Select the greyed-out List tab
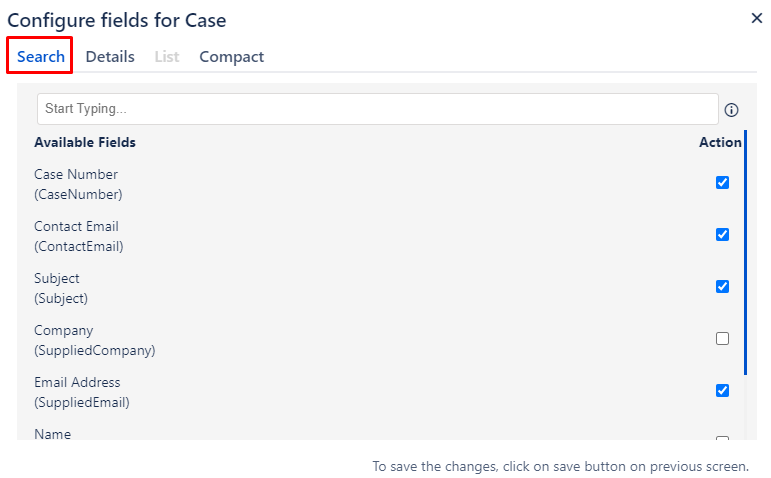This screenshot has height=478, width=771. point(167,57)
